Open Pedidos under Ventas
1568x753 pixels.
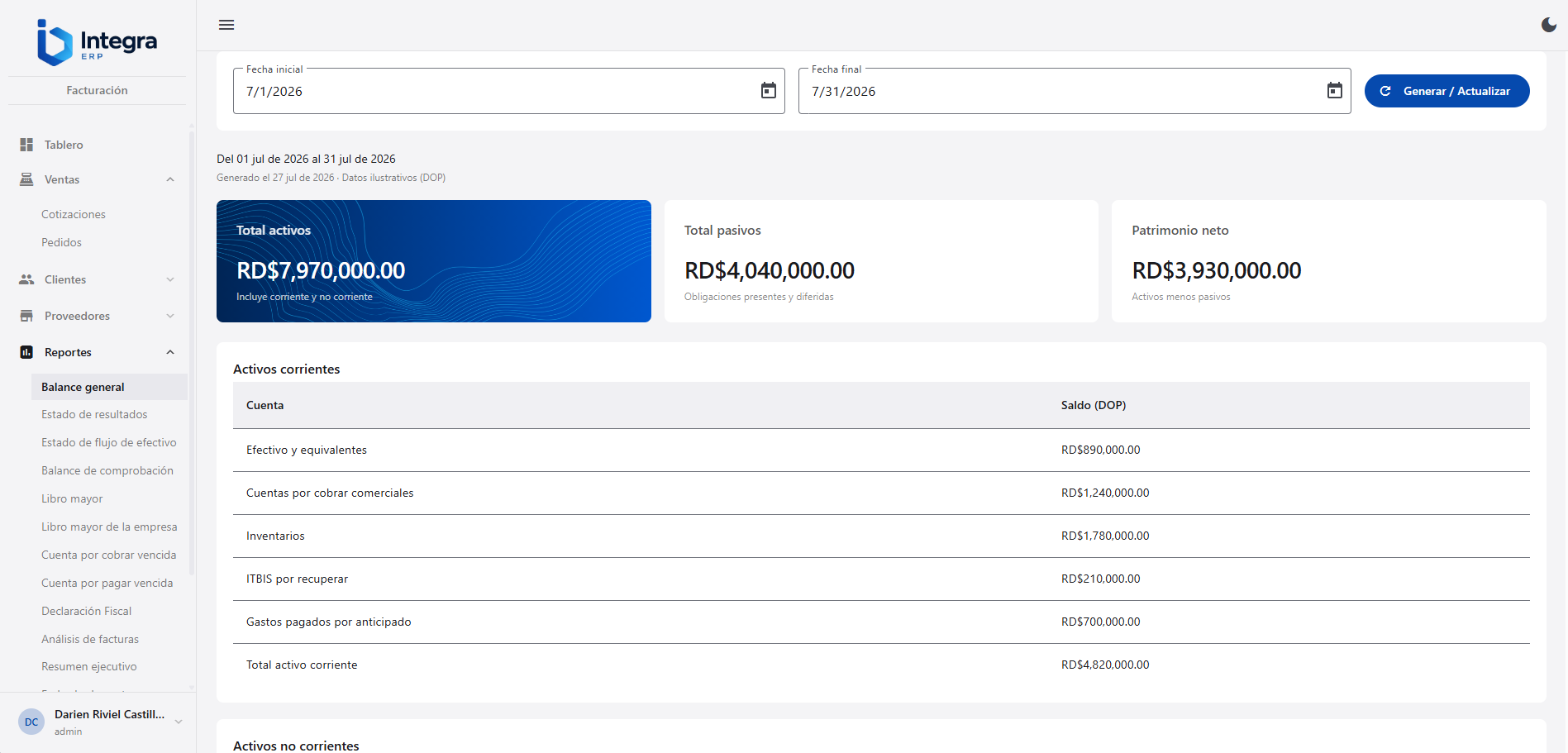(61, 242)
